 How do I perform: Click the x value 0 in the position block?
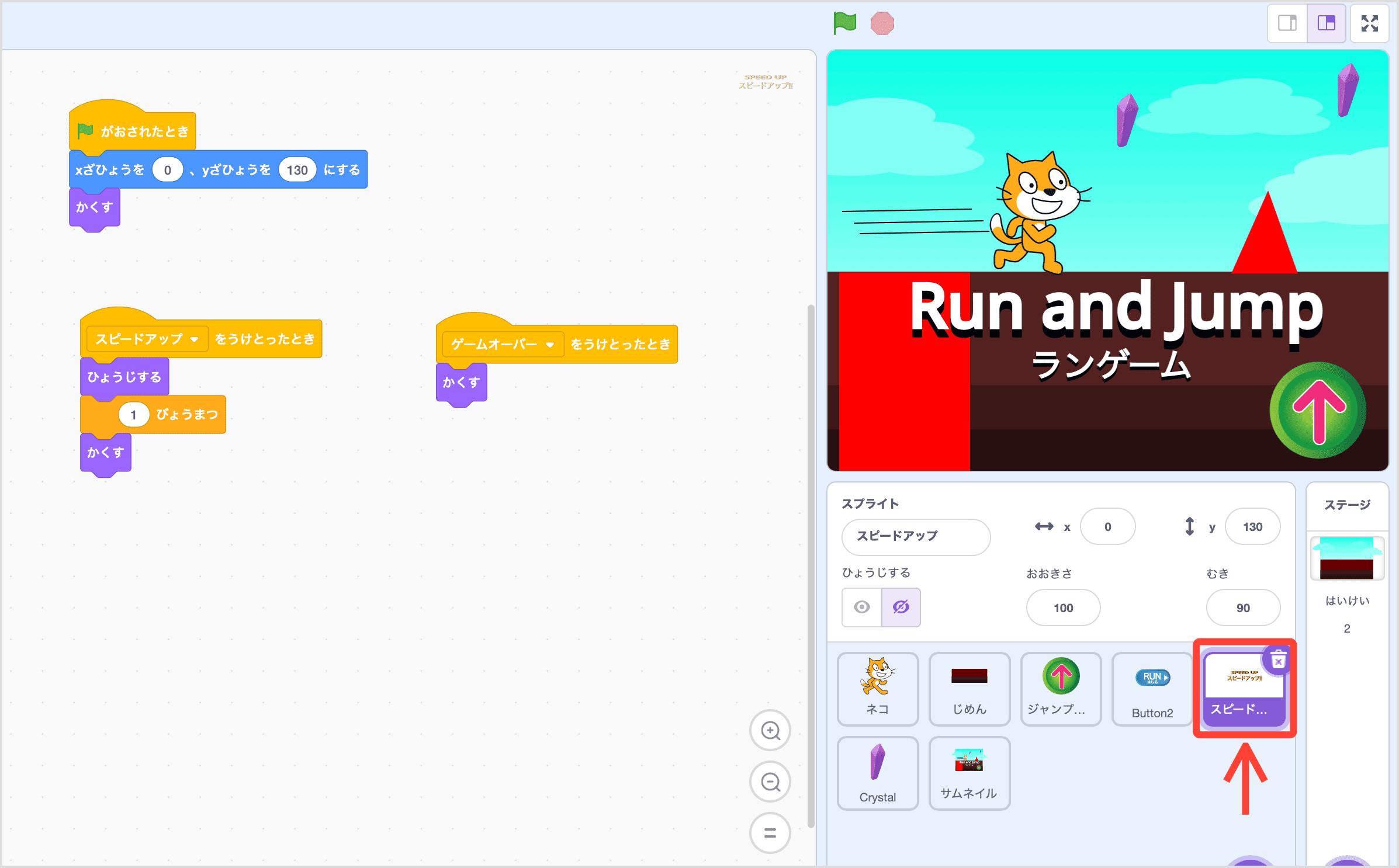point(168,170)
